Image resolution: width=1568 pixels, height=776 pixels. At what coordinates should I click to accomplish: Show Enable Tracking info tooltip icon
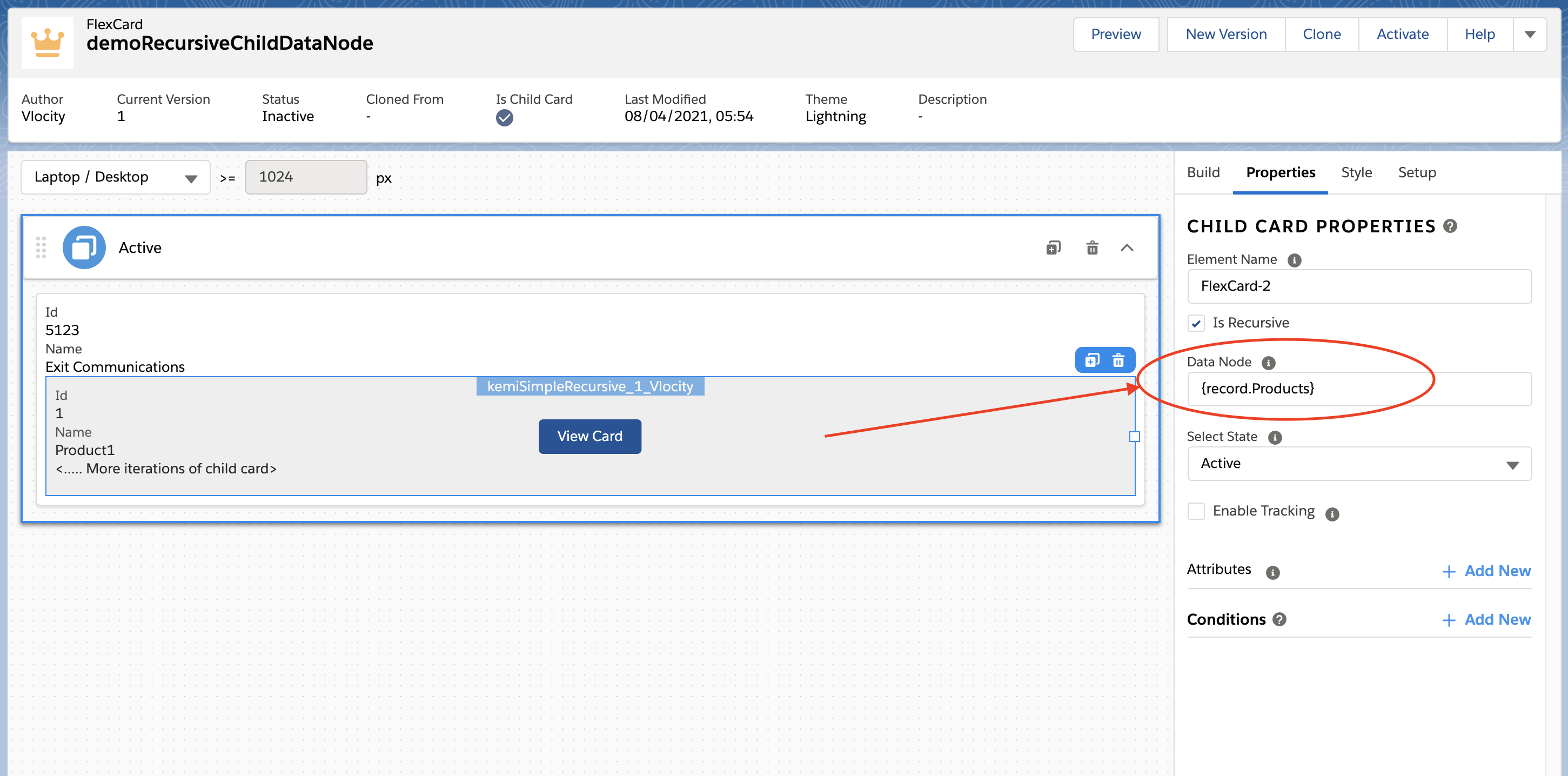[1332, 514]
